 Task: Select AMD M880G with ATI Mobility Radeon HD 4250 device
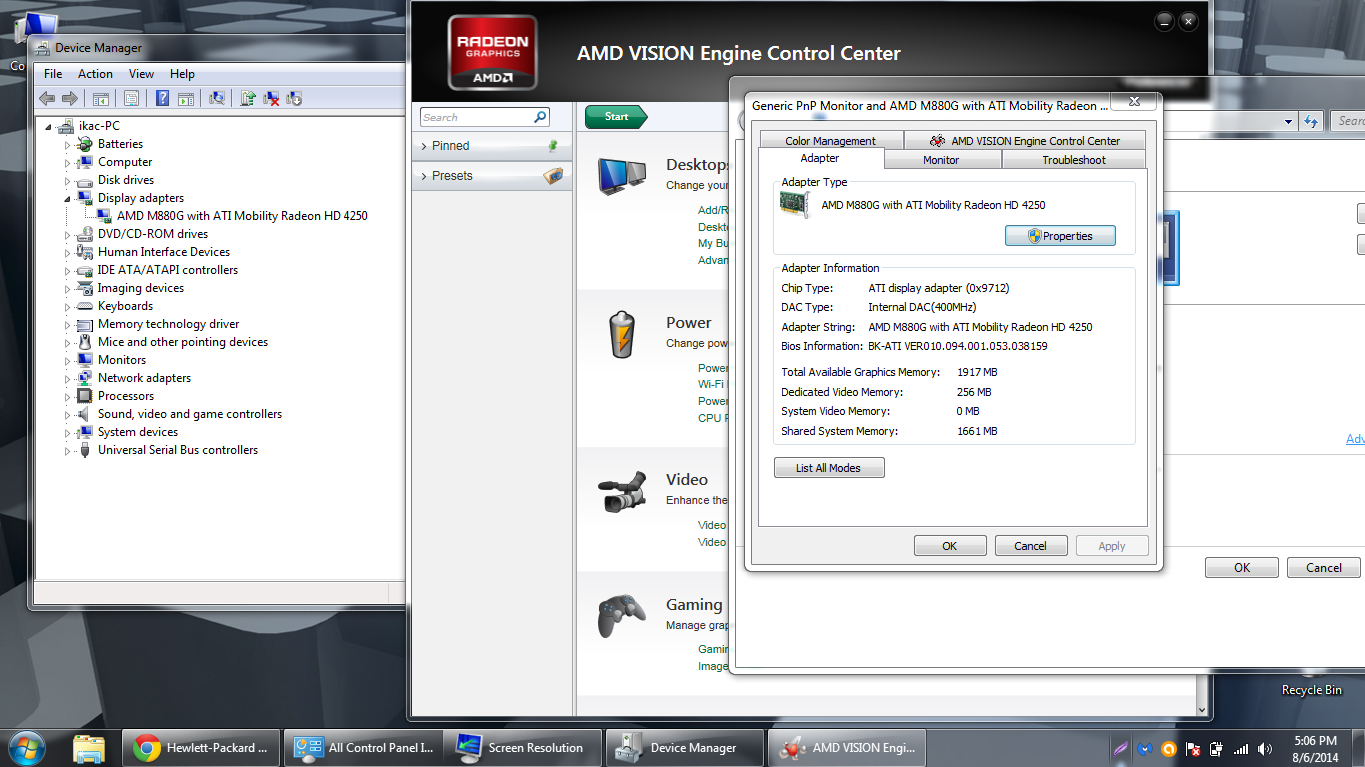pyautogui.click(x=242, y=216)
